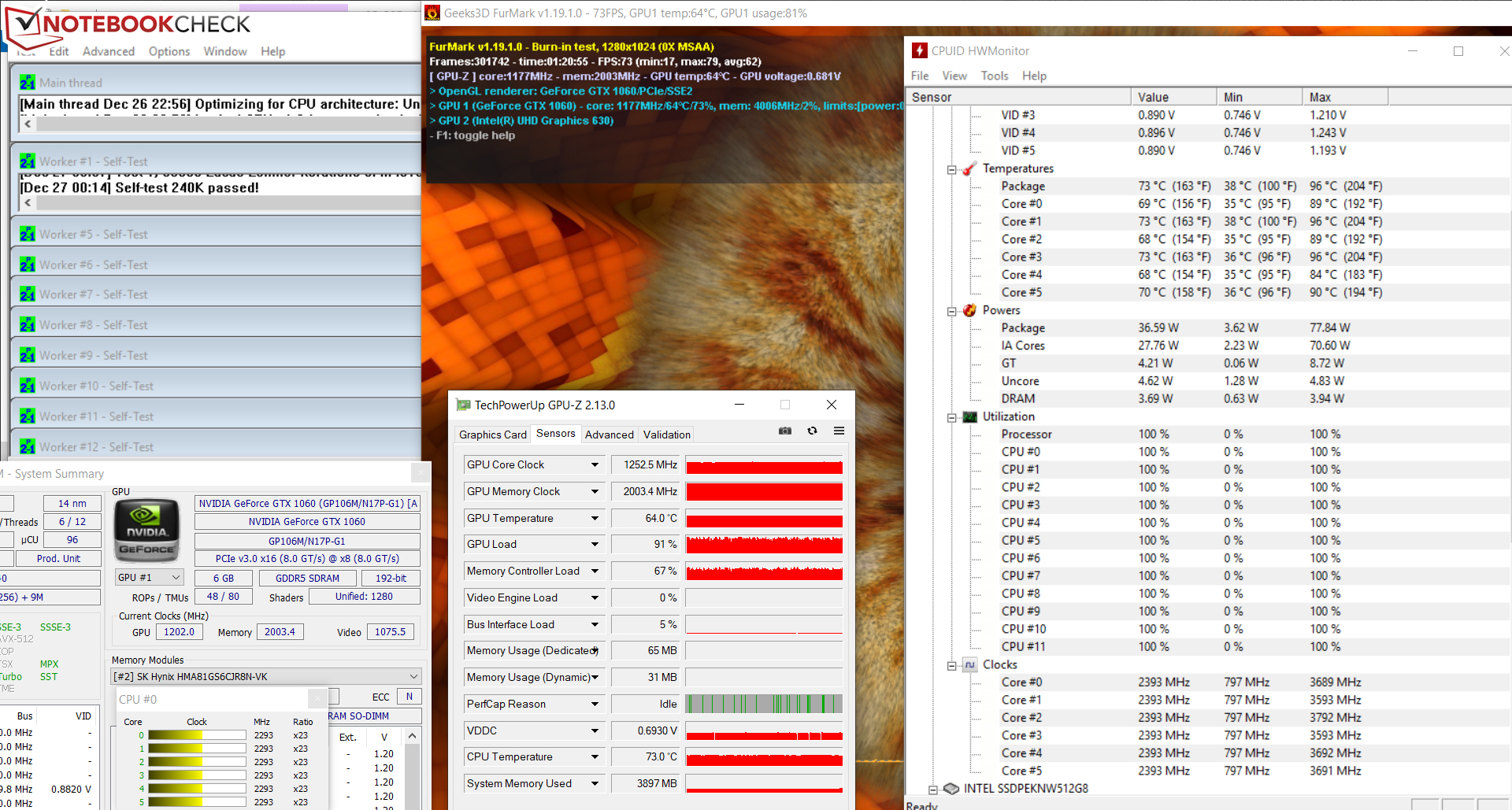
Task: Click the Utilization chip icon in HWMonitor
Action: (x=969, y=416)
